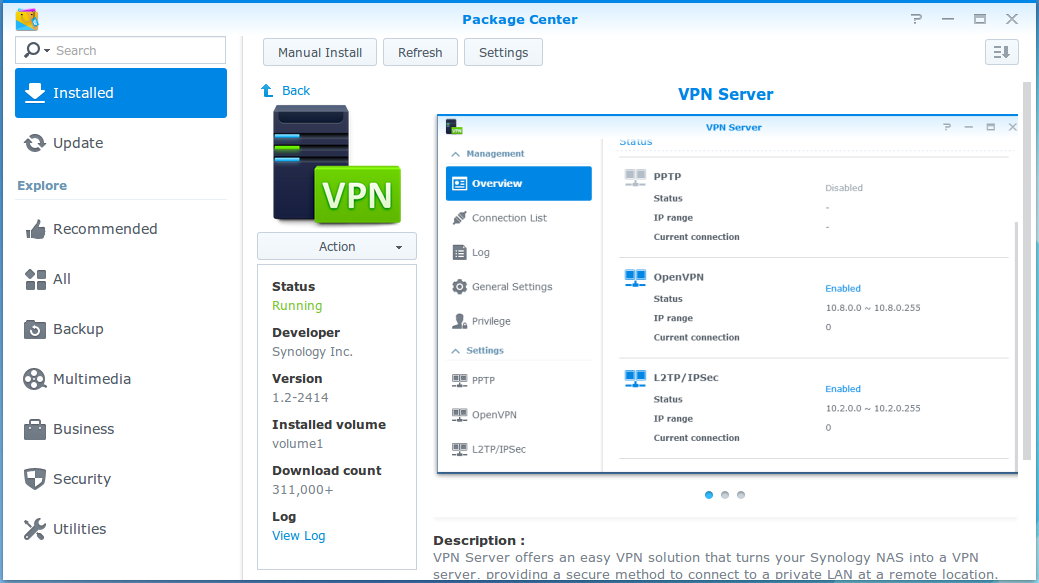Click the Utilities wrench icon
The image size is (1039, 583).
tap(35, 529)
